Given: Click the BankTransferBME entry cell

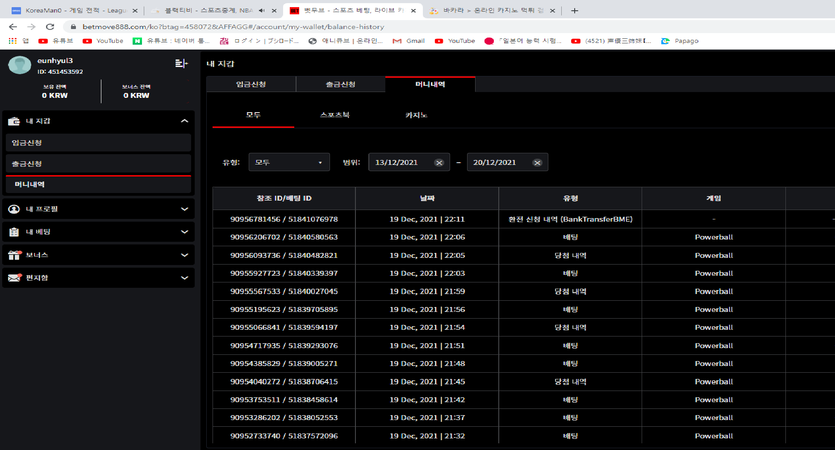Looking at the screenshot, I should (x=570, y=219).
